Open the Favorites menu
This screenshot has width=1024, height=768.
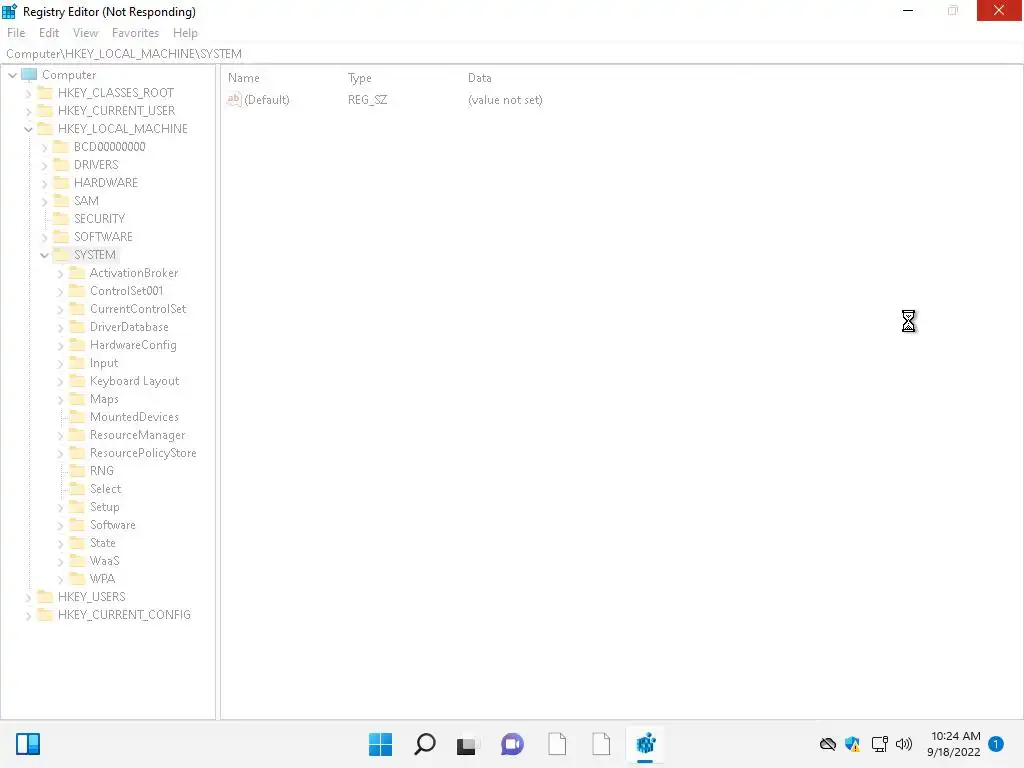coord(135,33)
